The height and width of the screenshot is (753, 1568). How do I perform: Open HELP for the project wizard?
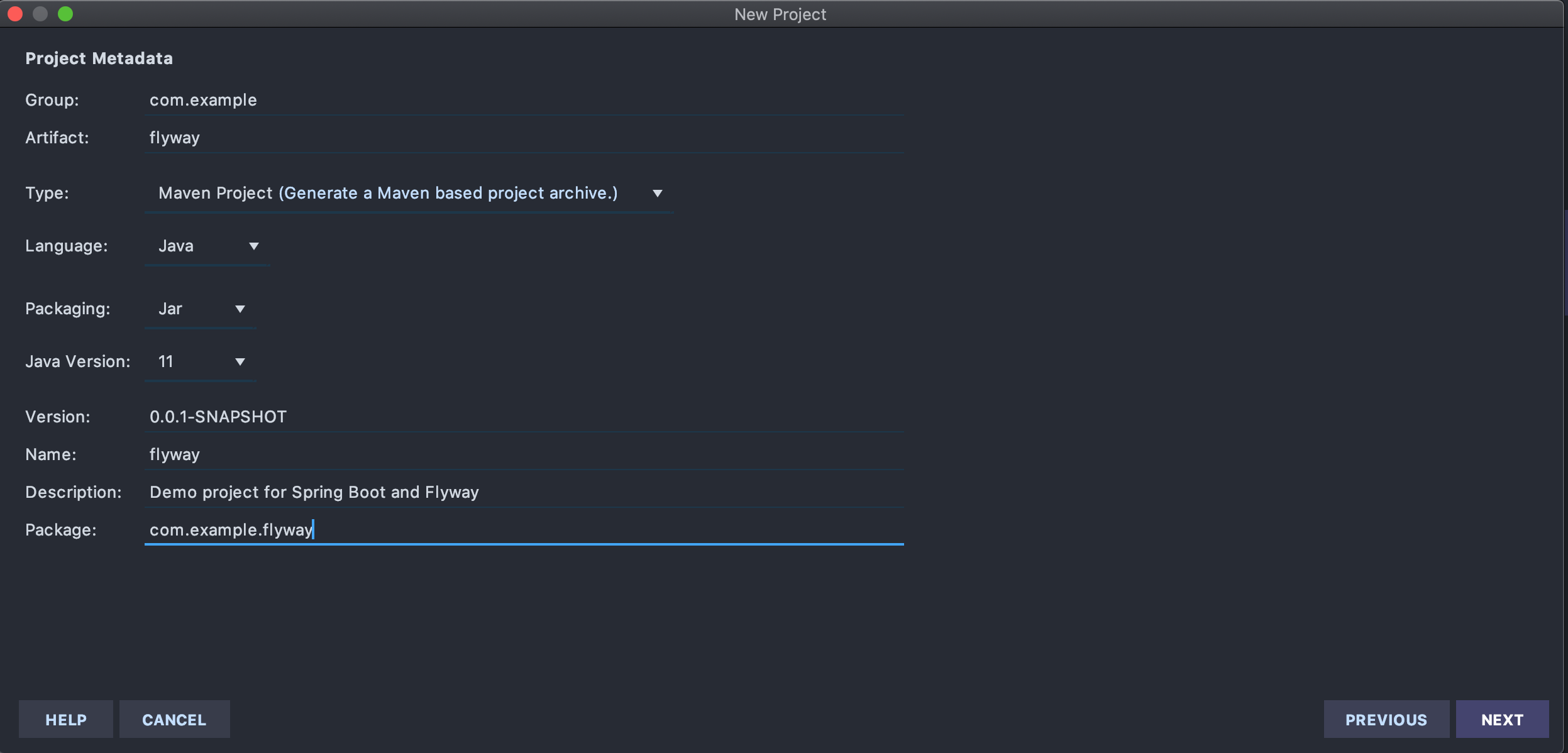(66, 720)
